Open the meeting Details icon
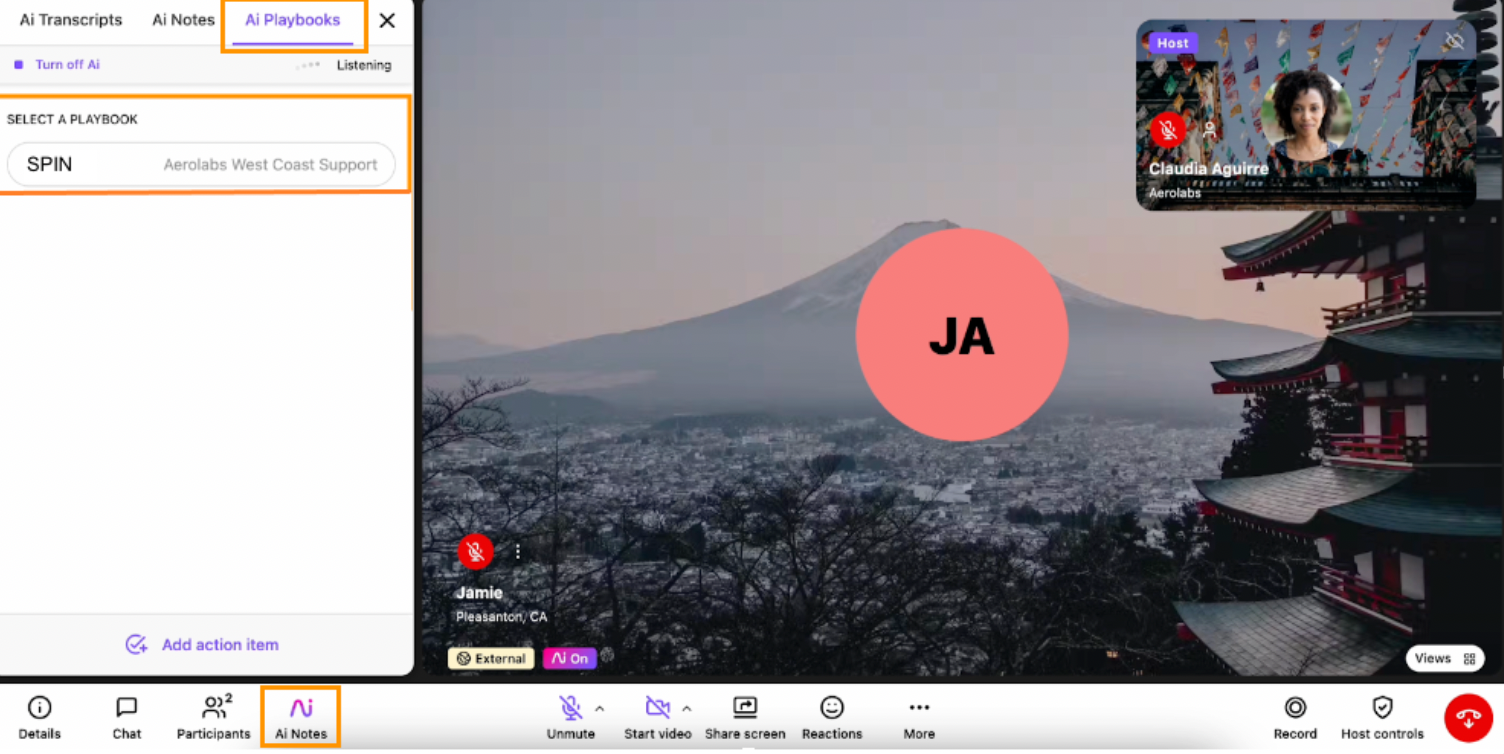The height and width of the screenshot is (754, 1504). pyautogui.click(x=39, y=709)
